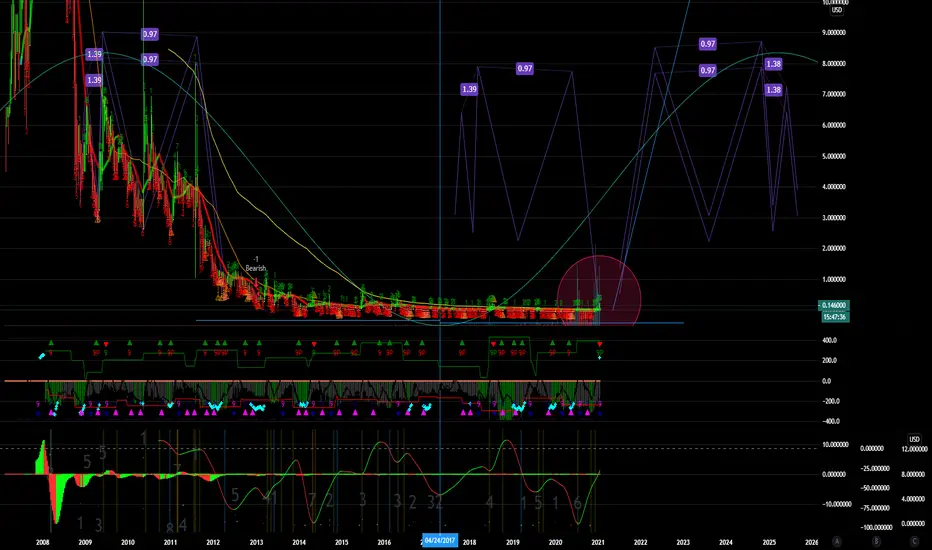The image size is (932, 550).
Task: Click the 2015 year label on time axis
Action: tap(341, 542)
